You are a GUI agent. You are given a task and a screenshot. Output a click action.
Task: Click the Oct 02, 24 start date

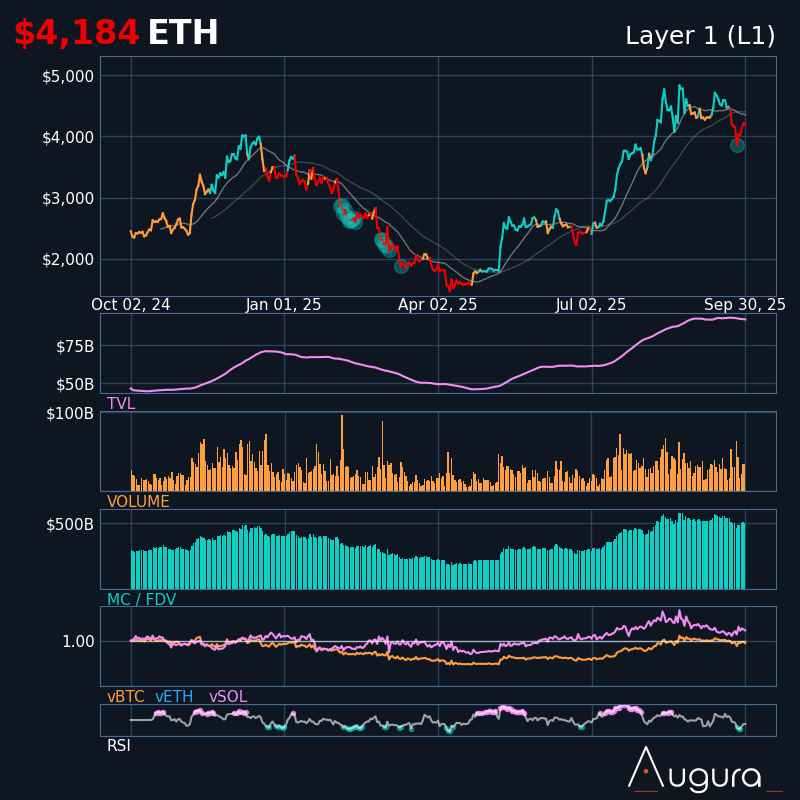131,305
